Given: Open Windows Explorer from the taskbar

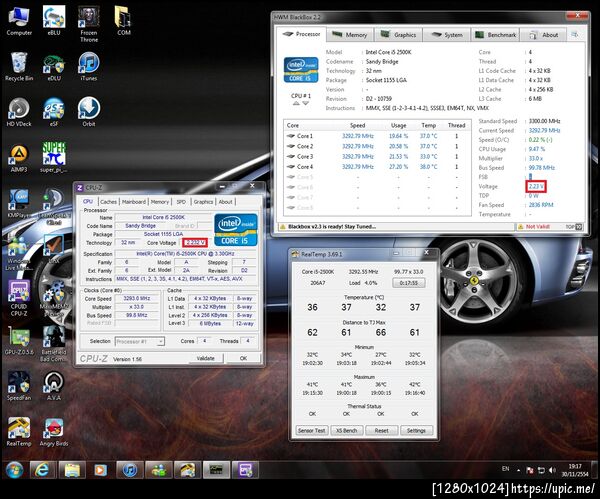Looking at the screenshot, I should click(x=72, y=470).
